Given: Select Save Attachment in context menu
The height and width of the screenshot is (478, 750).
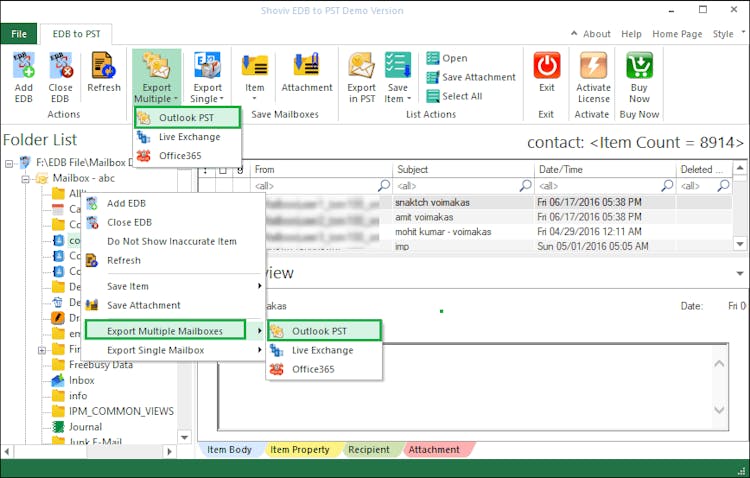Looking at the screenshot, I should (x=172, y=305).
